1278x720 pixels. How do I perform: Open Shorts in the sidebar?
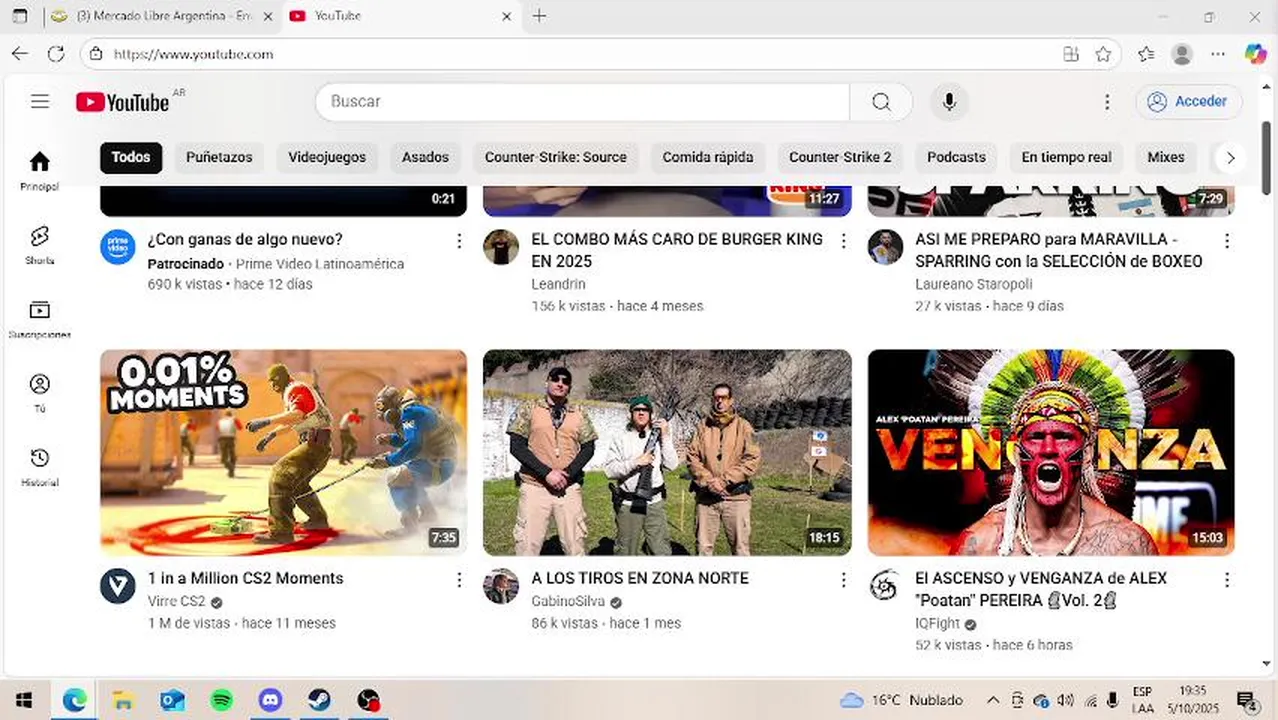pyautogui.click(x=40, y=244)
